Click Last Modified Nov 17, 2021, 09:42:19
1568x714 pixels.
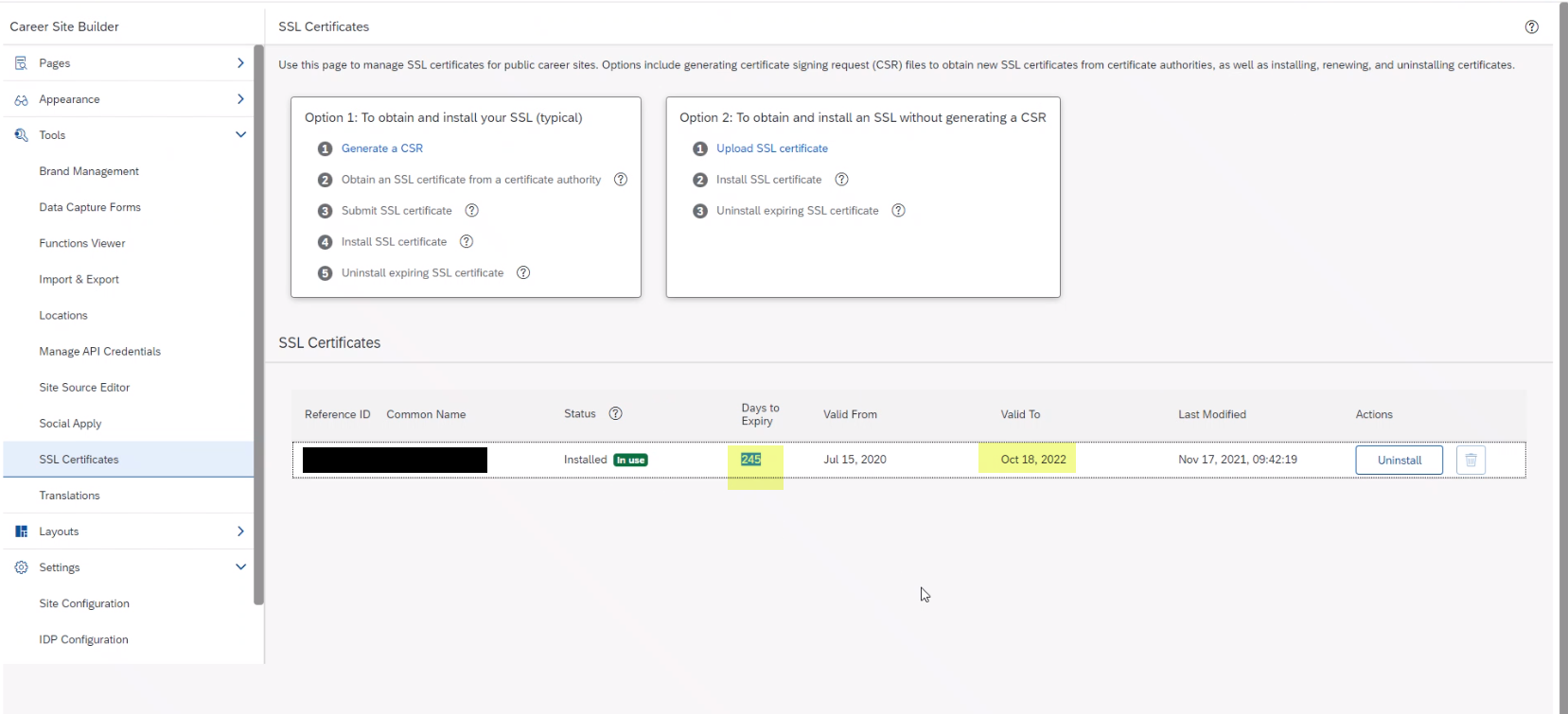click(1238, 460)
